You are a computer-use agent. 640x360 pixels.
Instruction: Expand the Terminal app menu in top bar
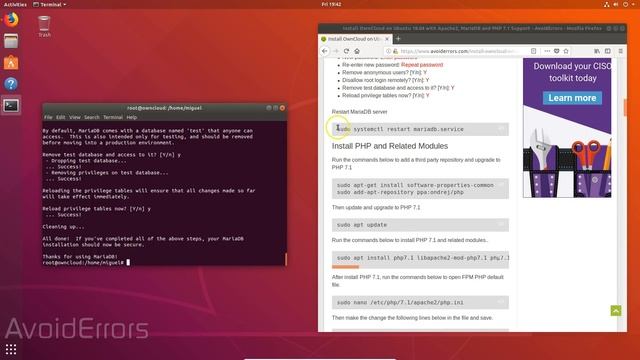50,4
